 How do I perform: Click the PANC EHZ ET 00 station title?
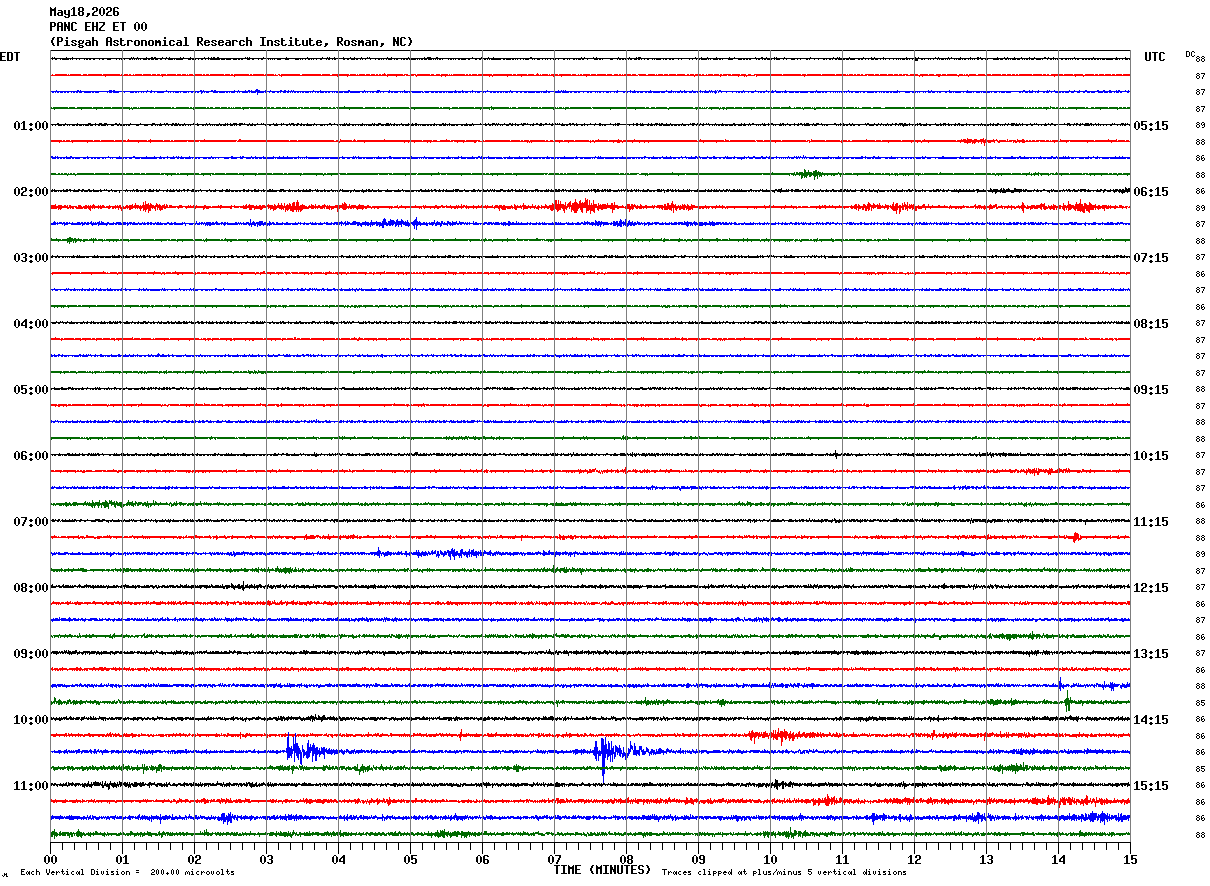click(98, 27)
